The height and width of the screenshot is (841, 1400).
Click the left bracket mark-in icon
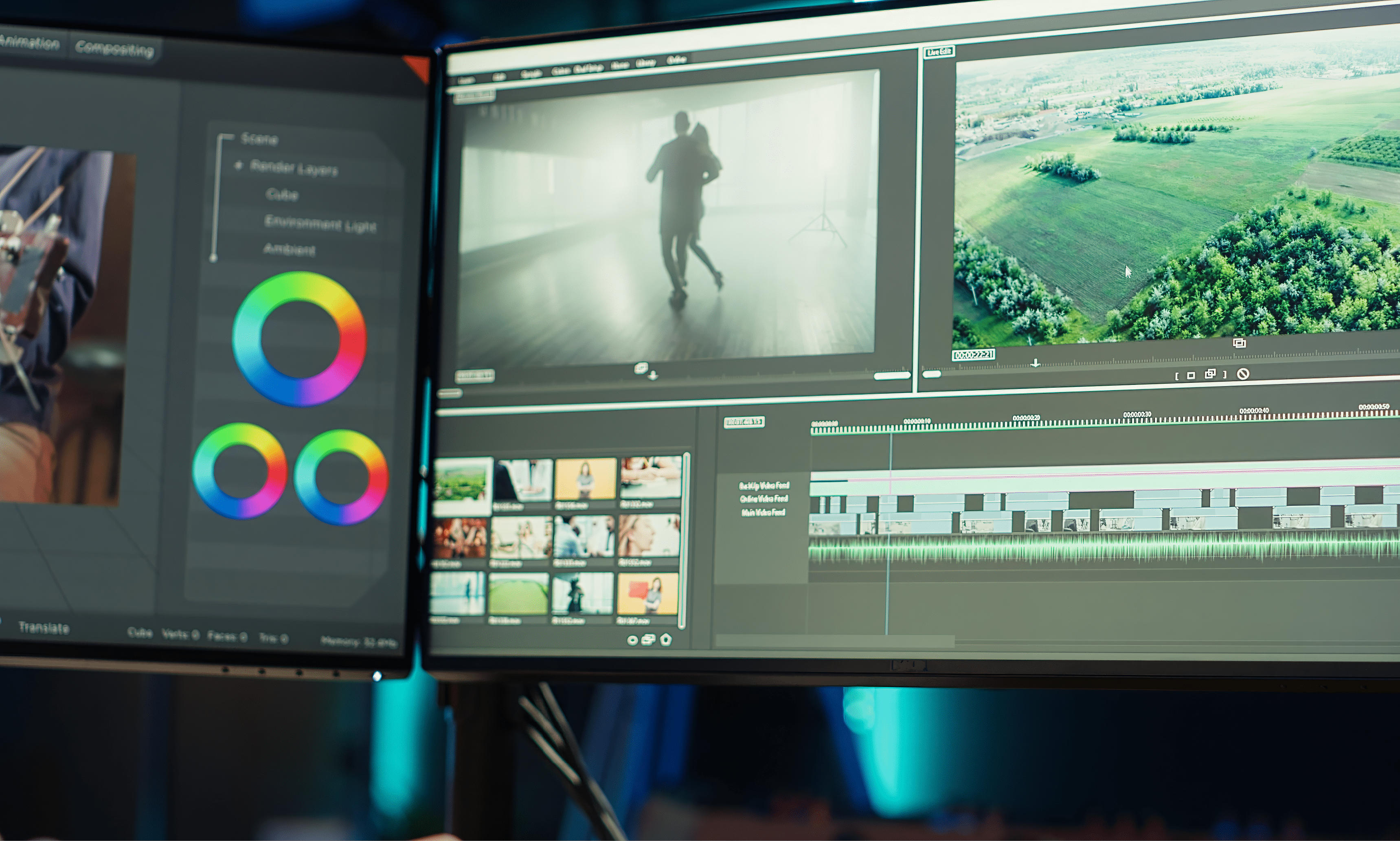point(1177,376)
